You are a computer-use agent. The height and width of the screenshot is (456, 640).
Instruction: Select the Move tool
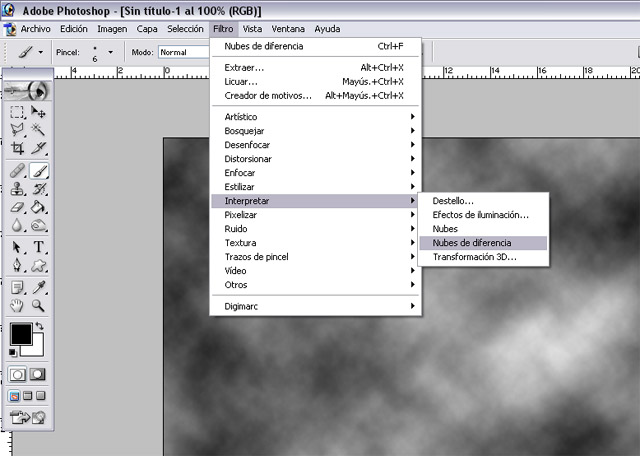point(39,112)
